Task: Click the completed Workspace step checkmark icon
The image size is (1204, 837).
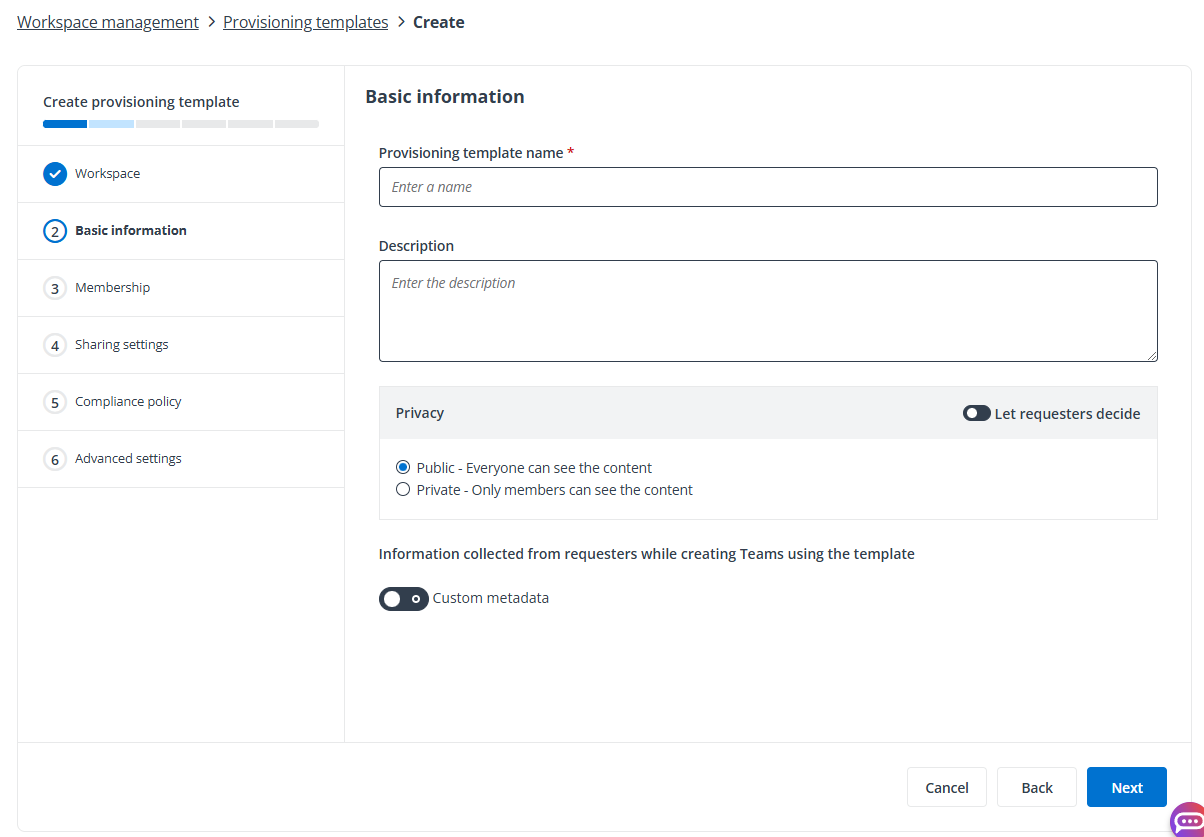Action: pyautogui.click(x=55, y=173)
